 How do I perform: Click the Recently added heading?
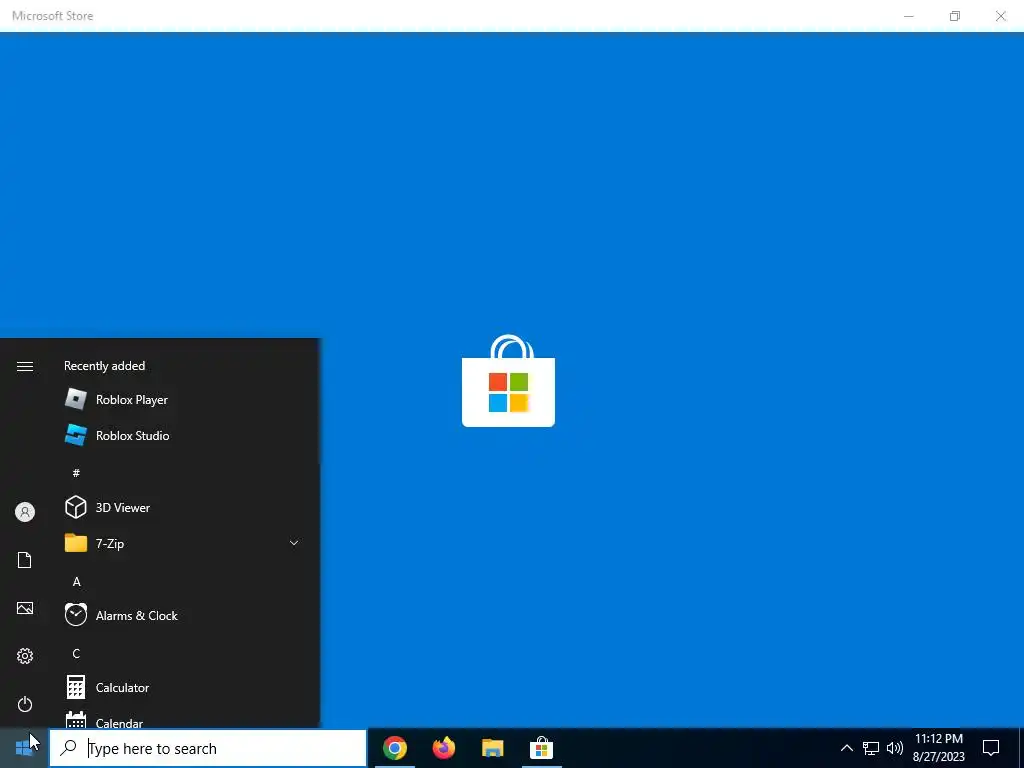(104, 366)
